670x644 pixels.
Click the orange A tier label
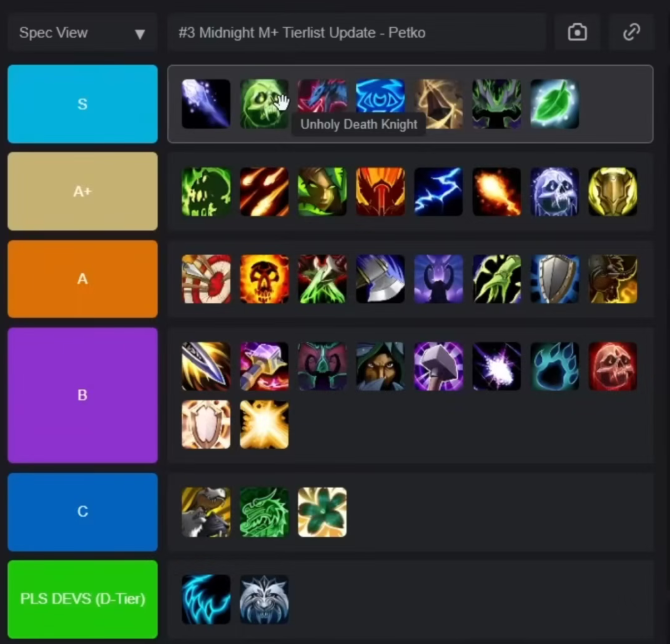(x=82, y=279)
